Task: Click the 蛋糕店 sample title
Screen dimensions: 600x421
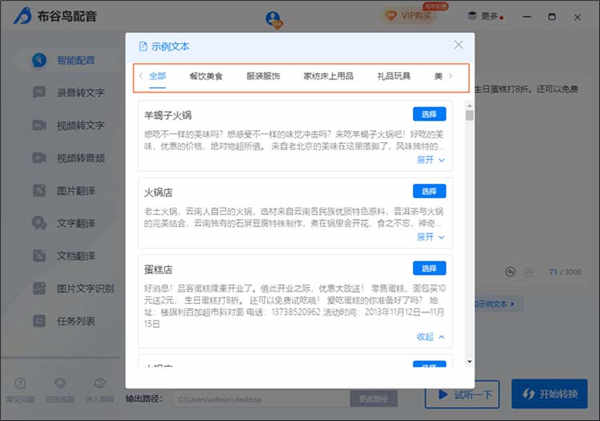Action: click(158, 269)
